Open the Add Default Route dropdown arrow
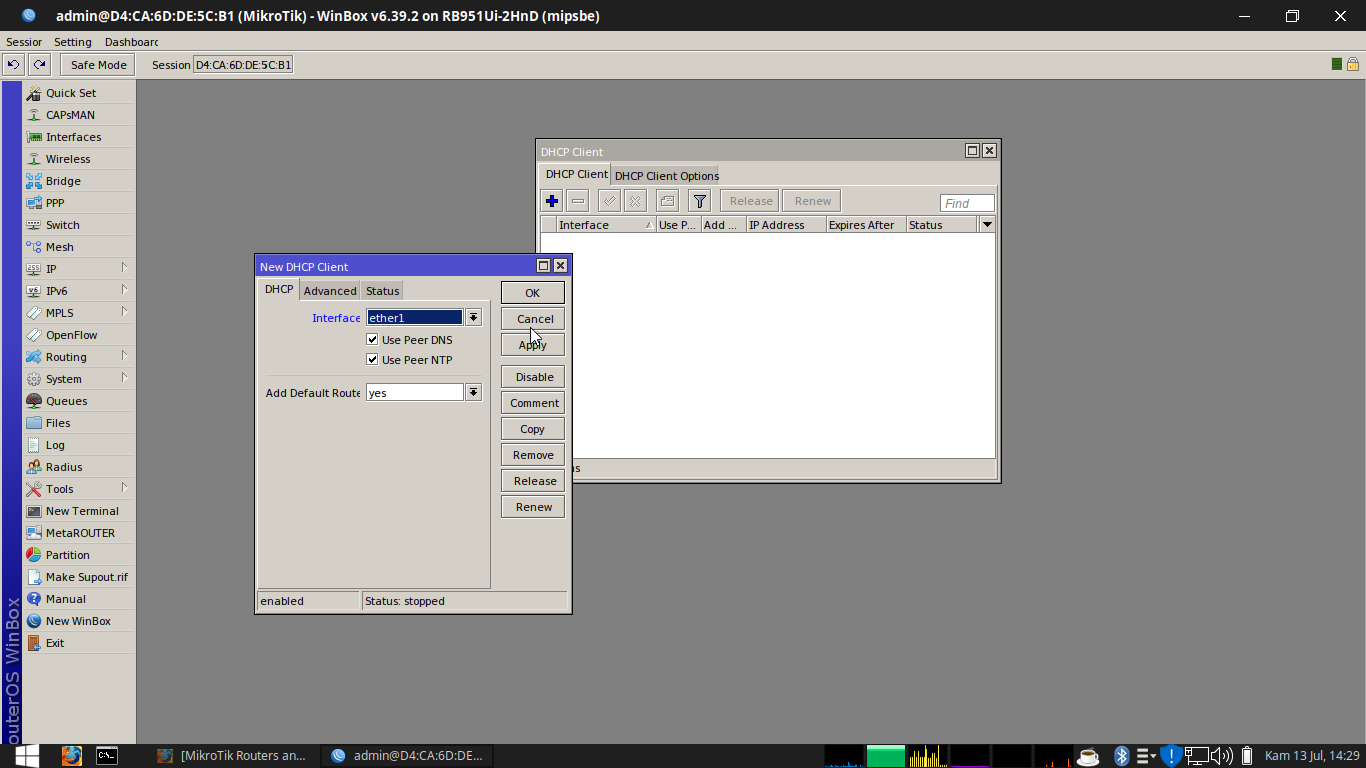 474,393
